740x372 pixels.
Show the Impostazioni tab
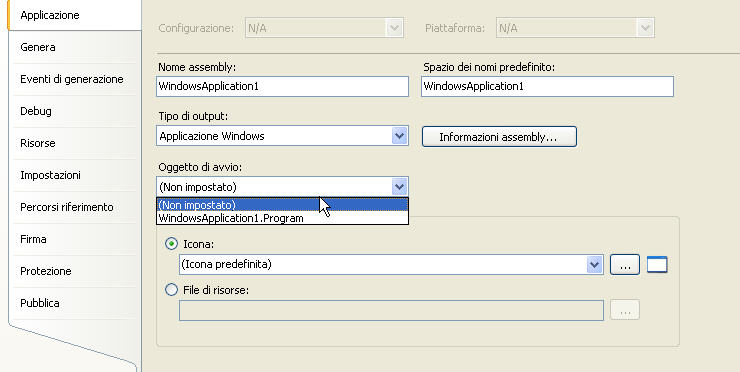point(50,175)
